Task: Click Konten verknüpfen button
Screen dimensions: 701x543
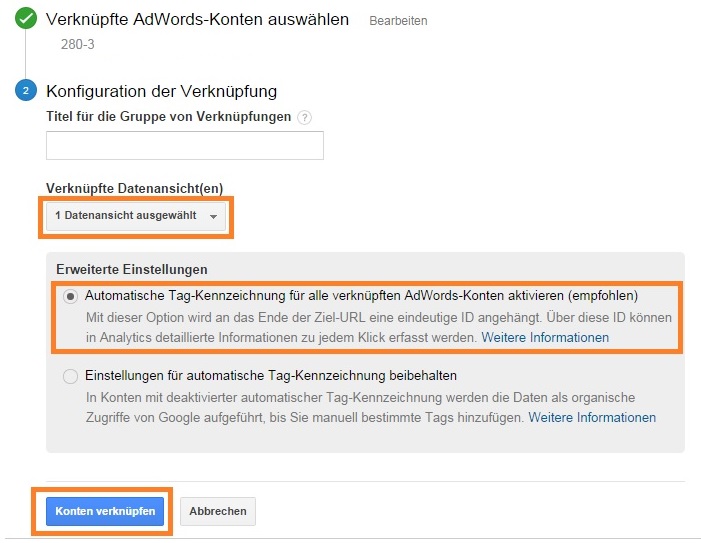Action: [x=105, y=511]
